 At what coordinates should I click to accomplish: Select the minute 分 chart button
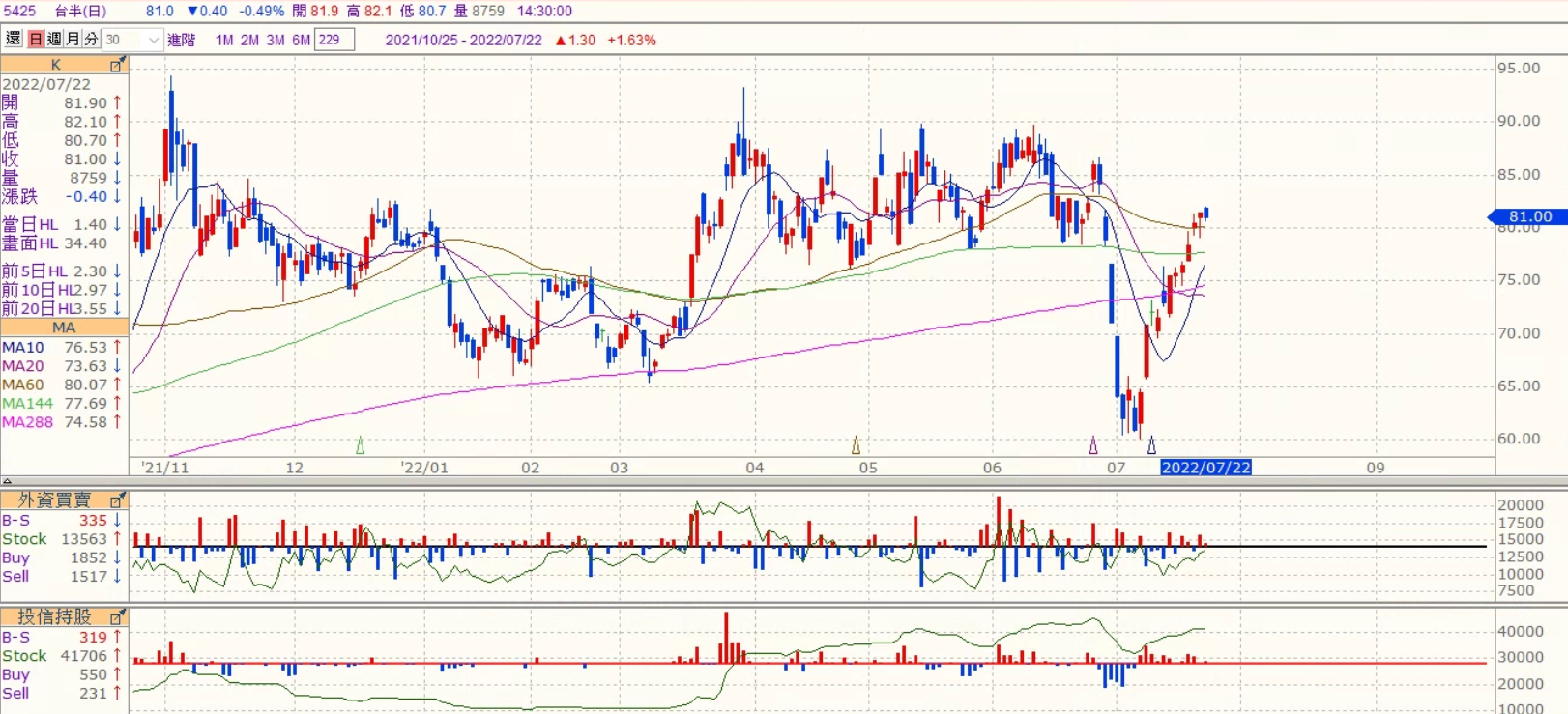pos(91,40)
